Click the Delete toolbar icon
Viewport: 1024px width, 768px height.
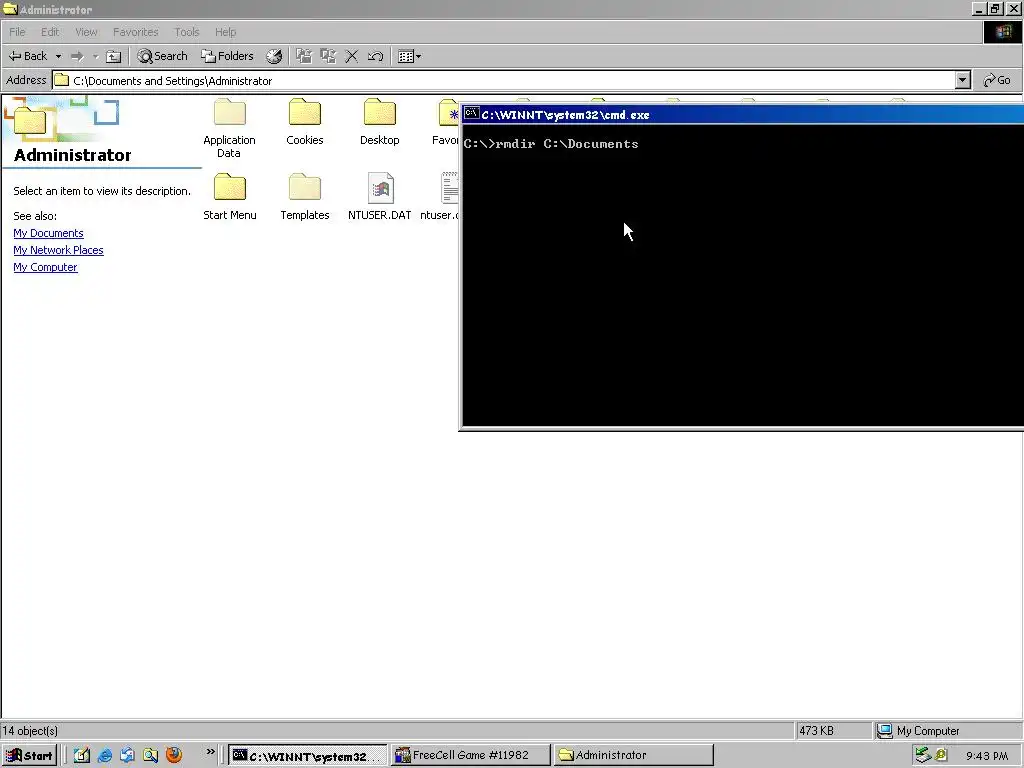coord(351,56)
